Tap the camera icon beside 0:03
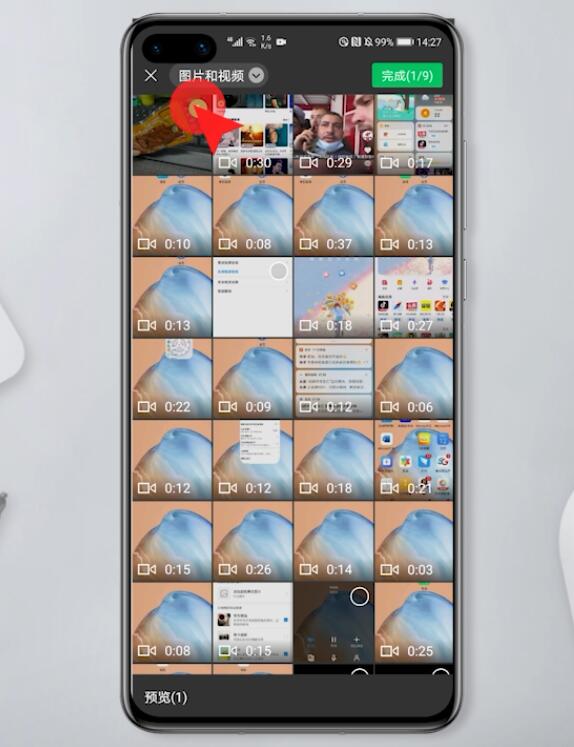This screenshot has width=574, height=747. click(390, 569)
